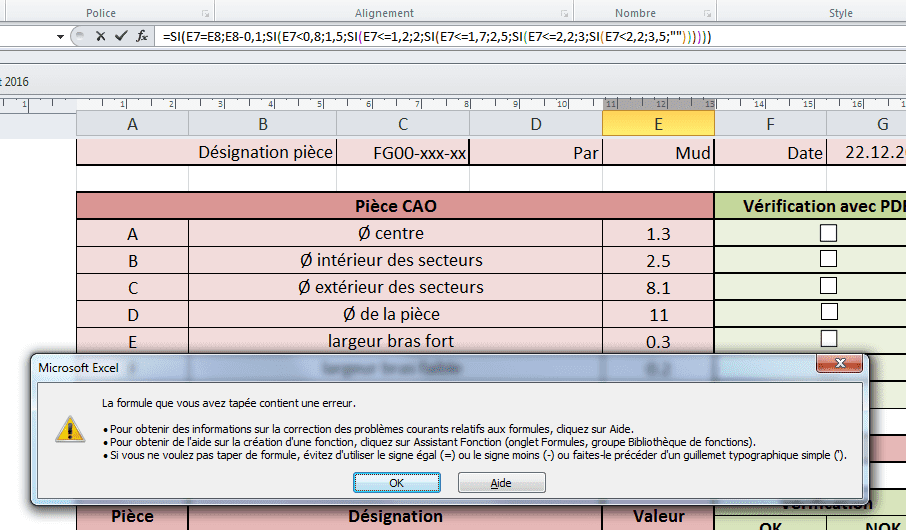Tick the checkbox in the Ø centre row

click(x=828, y=233)
